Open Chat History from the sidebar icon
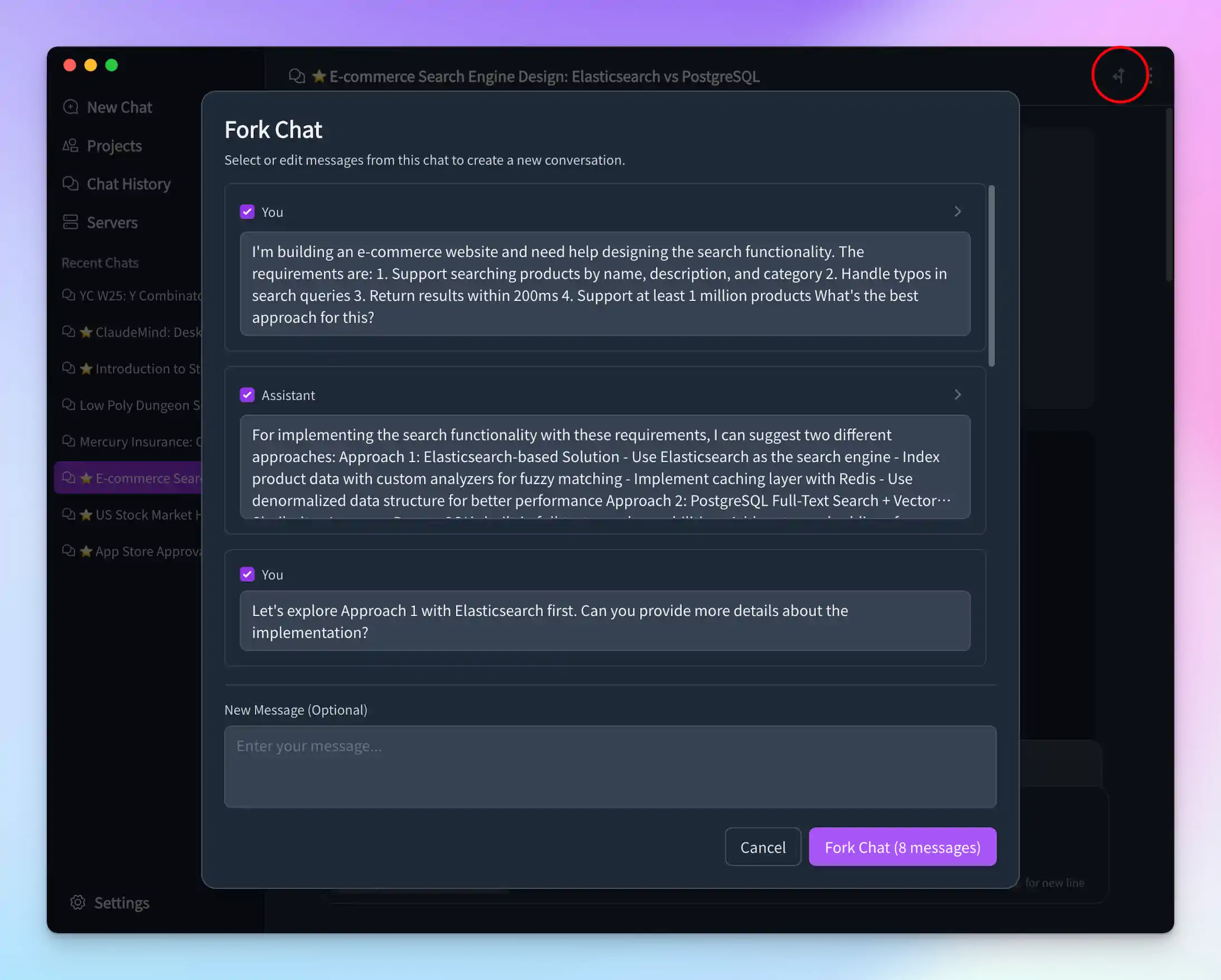 [70, 184]
